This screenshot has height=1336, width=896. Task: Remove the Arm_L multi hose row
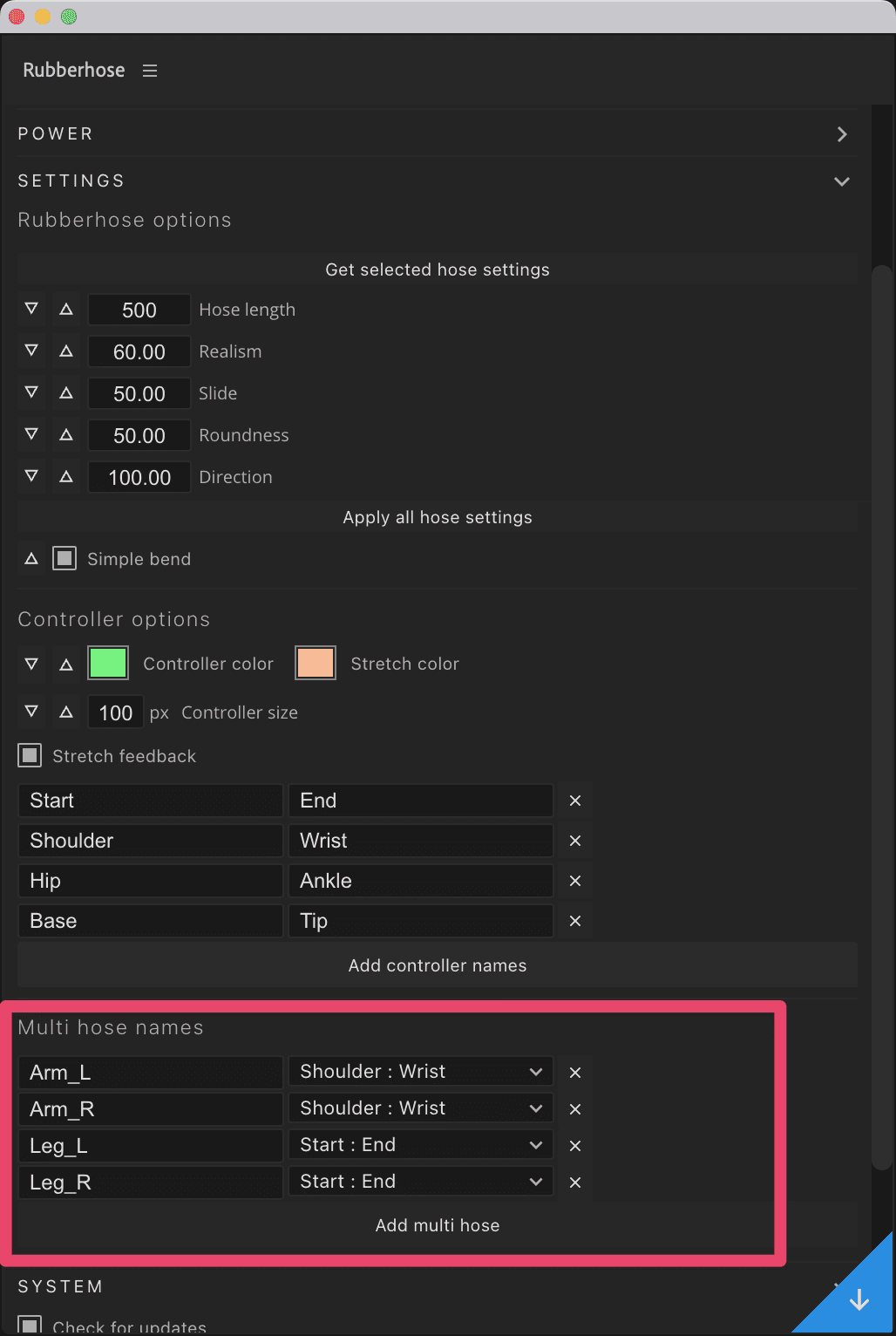tap(575, 1073)
